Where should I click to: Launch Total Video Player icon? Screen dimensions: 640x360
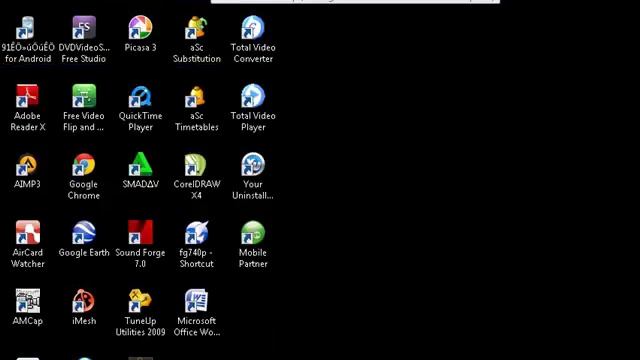(253, 96)
